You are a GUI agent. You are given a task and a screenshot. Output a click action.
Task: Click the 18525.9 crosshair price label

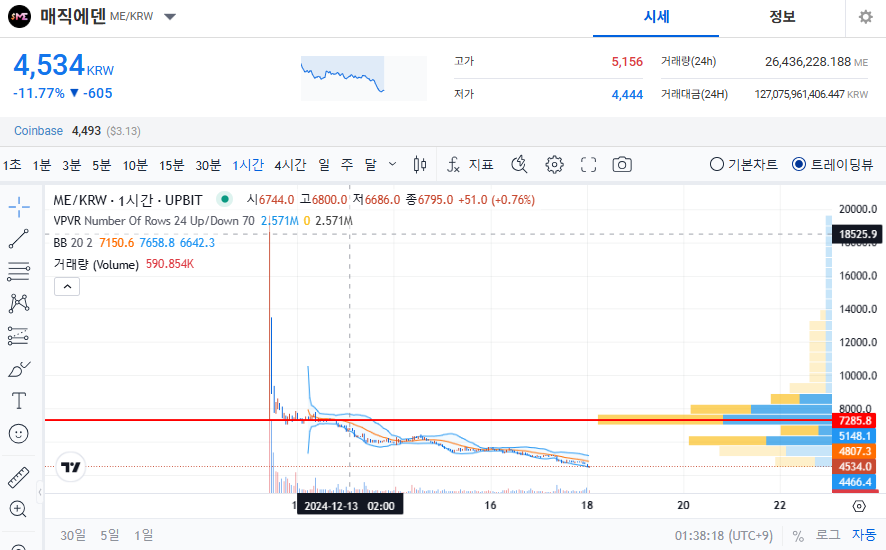[x=857, y=234]
